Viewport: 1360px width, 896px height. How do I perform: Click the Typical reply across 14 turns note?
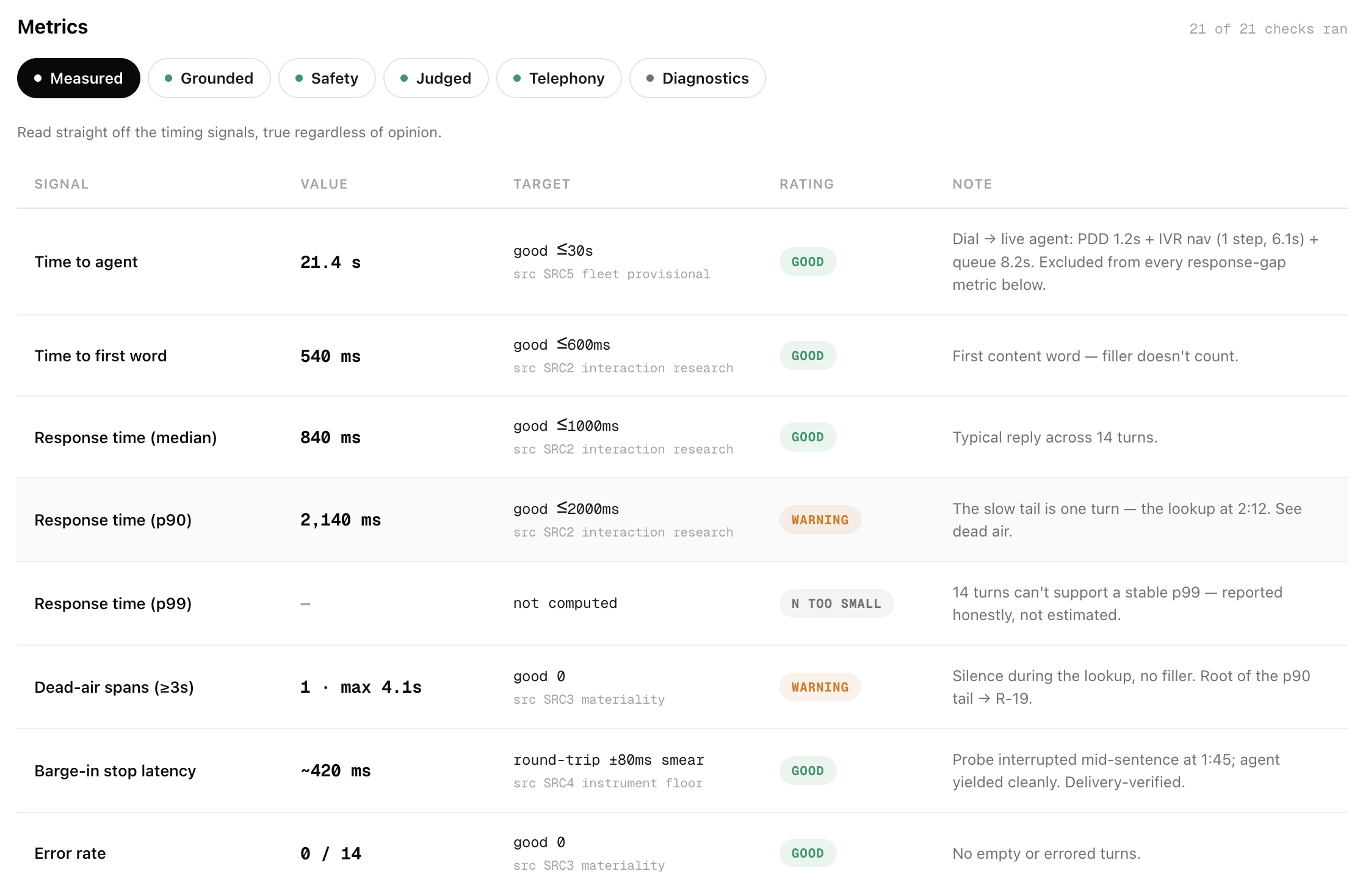click(1055, 437)
